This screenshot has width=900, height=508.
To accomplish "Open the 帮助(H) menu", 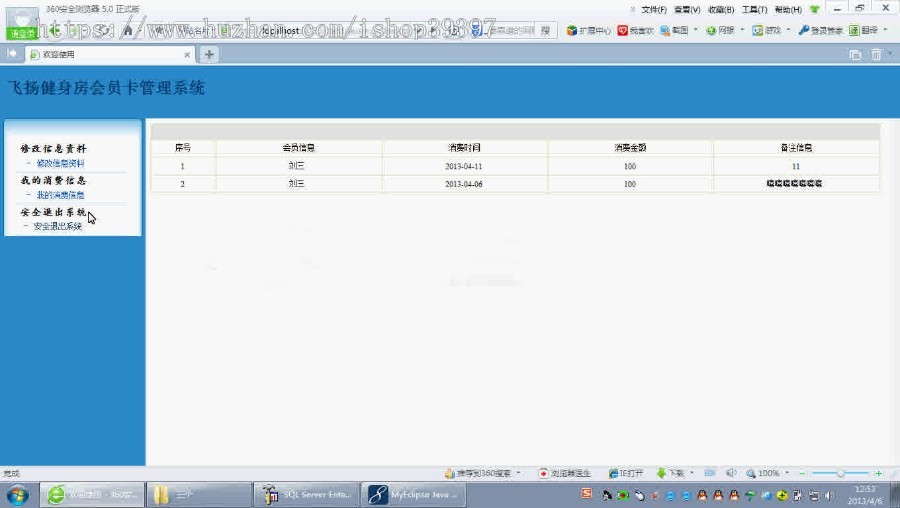I will point(788,10).
